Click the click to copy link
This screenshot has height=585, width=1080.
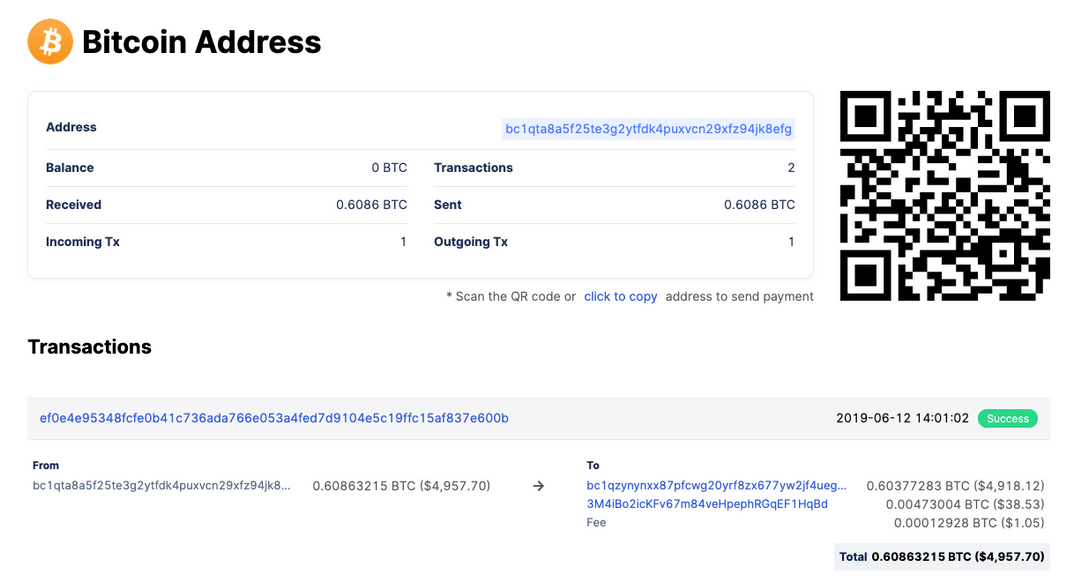click(620, 296)
